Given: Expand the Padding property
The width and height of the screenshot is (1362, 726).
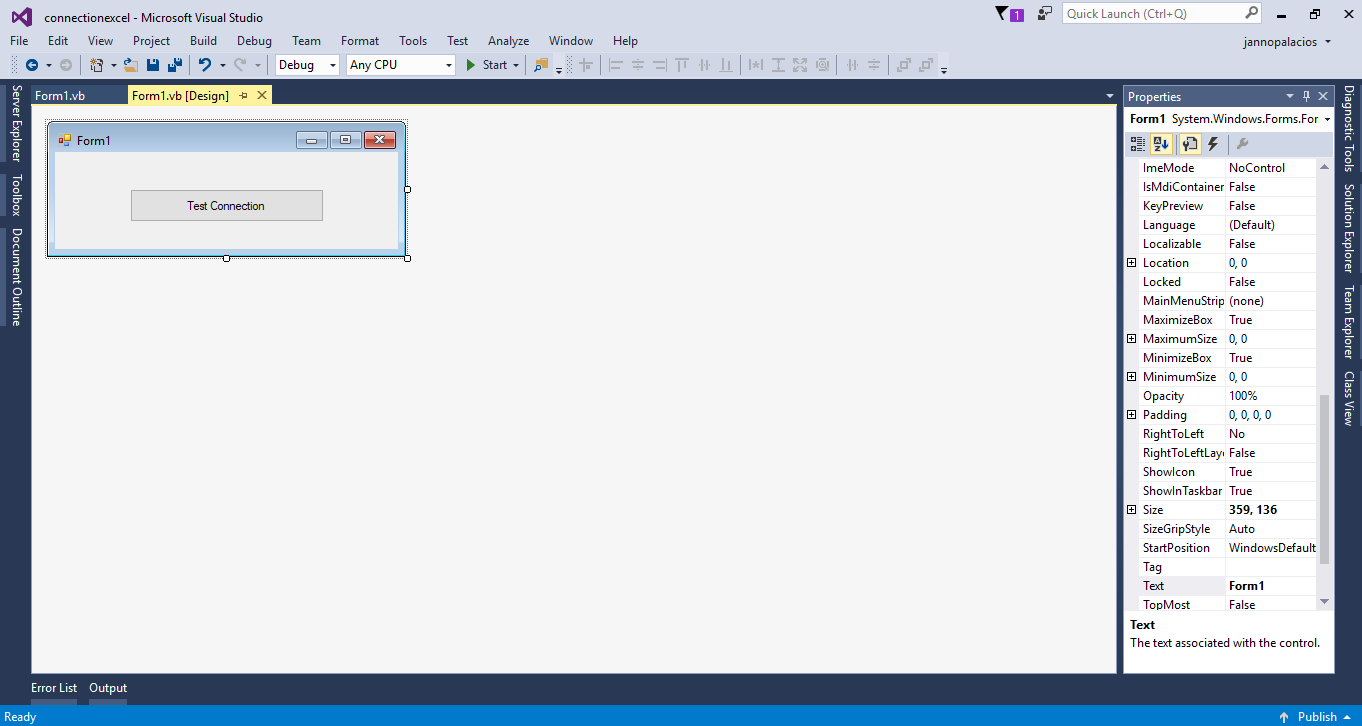Looking at the screenshot, I should coord(1132,415).
